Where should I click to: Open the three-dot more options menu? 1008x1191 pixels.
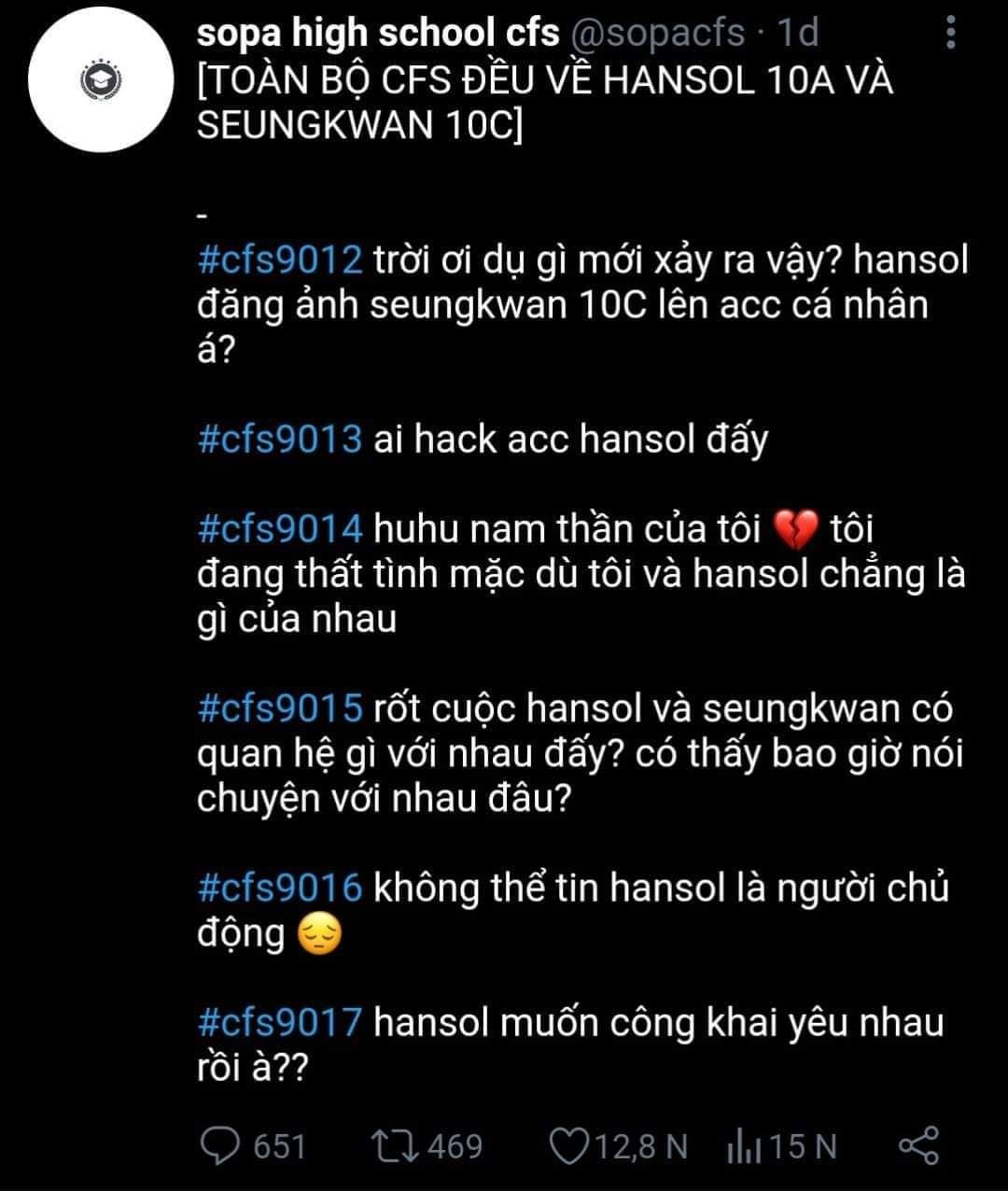(x=950, y=34)
